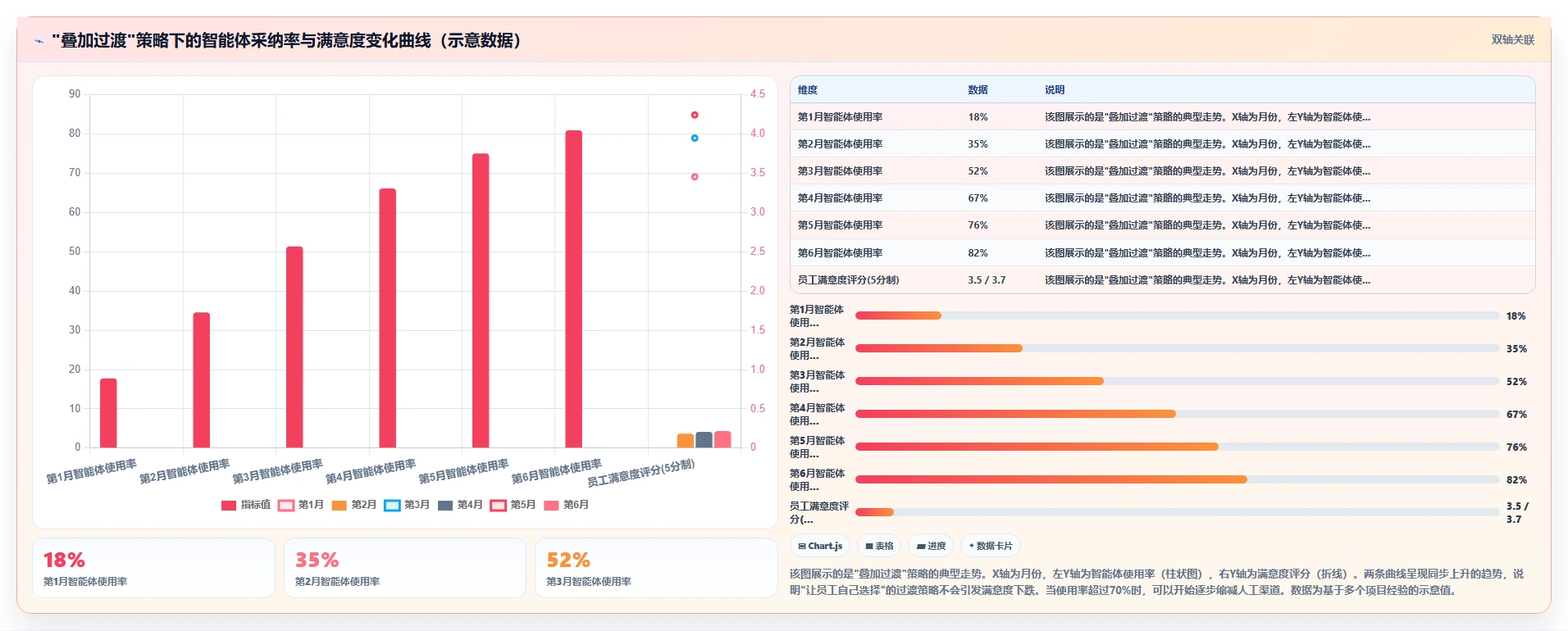Click the 第3月智能体使用率 chart bar
Screen dimensions: 1568x631
(x=294, y=347)
